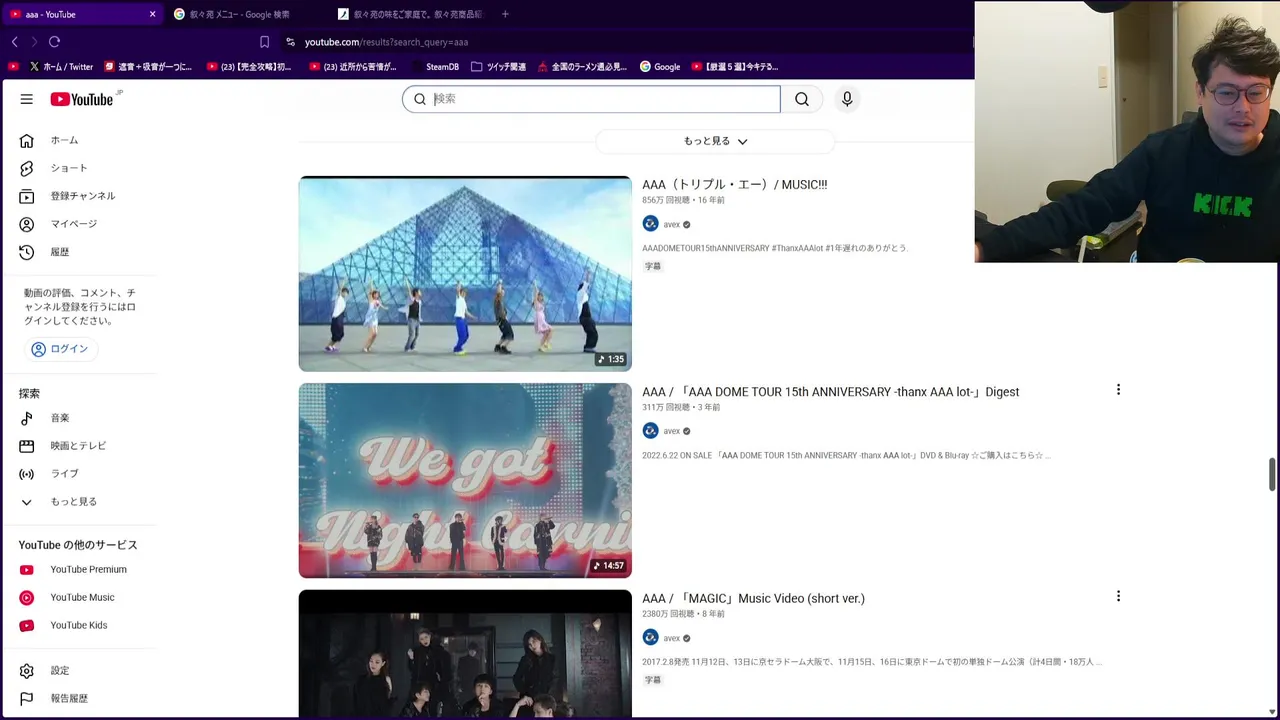Click the 856万 回視聴・16 年前 text
Screen dimensions: 1280x720
[x=683, y=200]
